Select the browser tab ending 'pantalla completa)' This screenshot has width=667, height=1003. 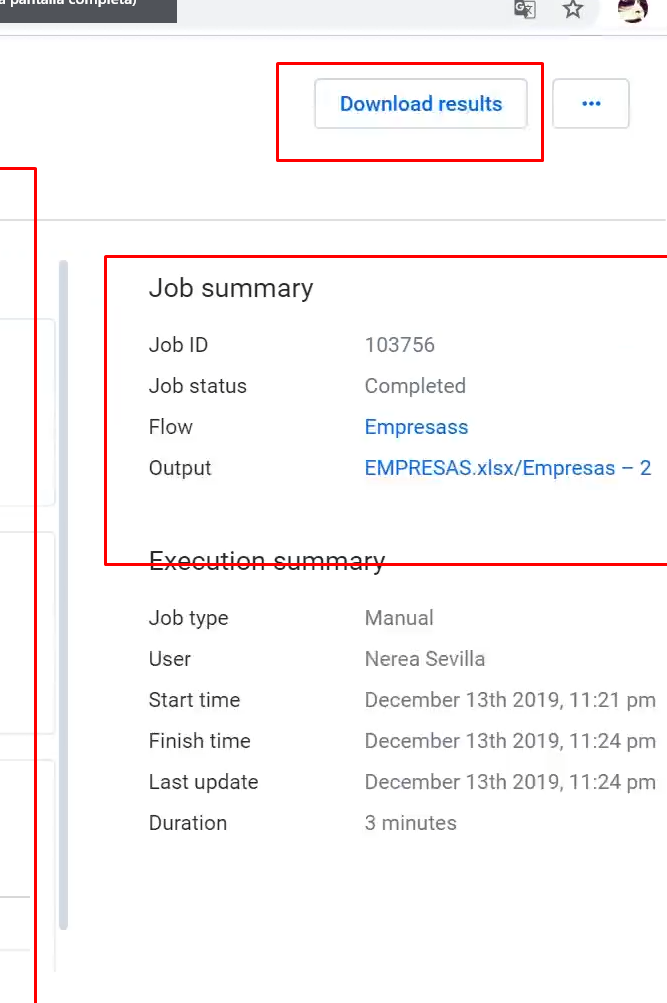click(x=88, y=10)
